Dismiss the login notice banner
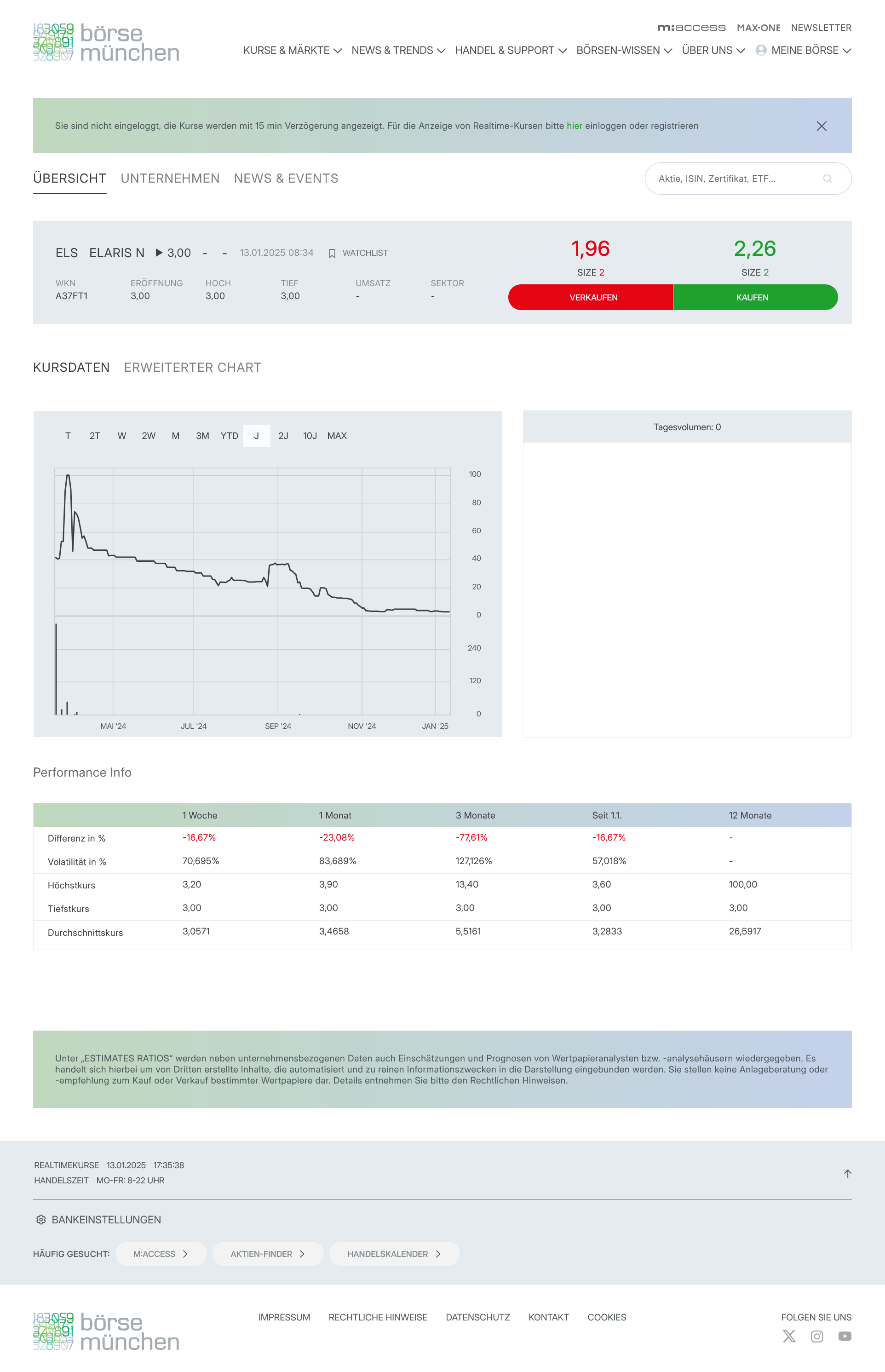The height and width of the screenshot is (1372, 885). point(821,126)
